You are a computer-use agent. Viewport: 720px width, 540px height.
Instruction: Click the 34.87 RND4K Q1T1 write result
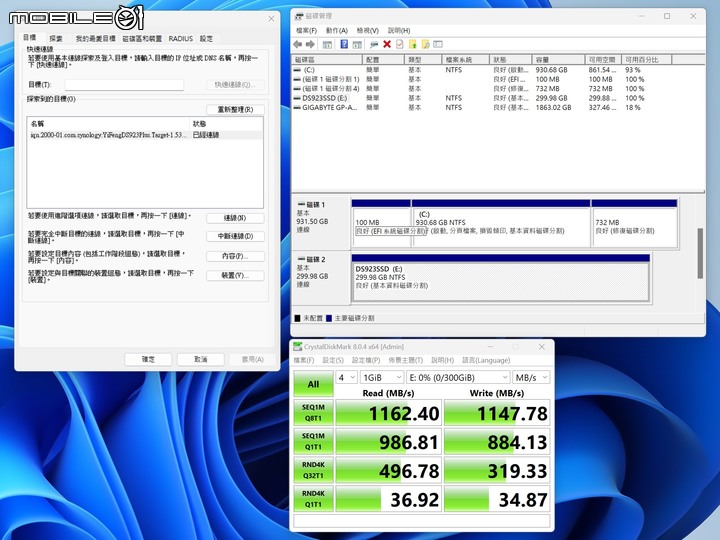click(497, 499)
